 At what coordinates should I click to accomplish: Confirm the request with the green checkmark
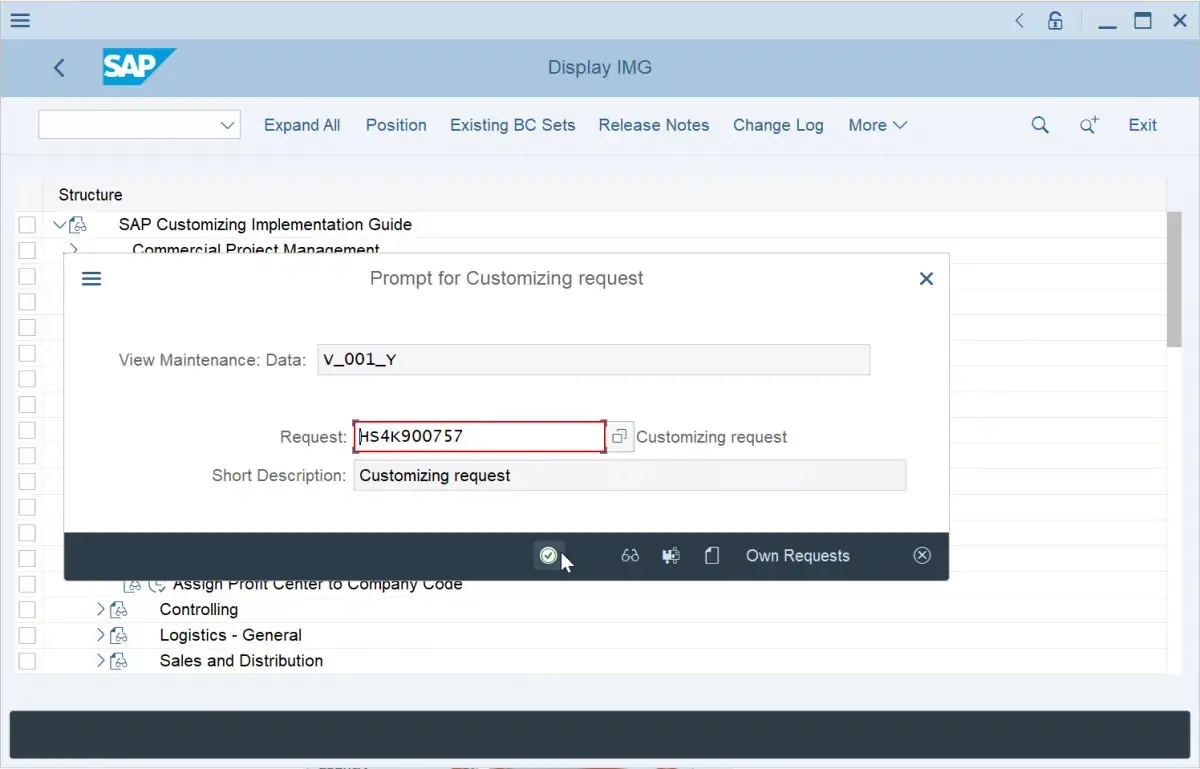click(x=548, y=556)
